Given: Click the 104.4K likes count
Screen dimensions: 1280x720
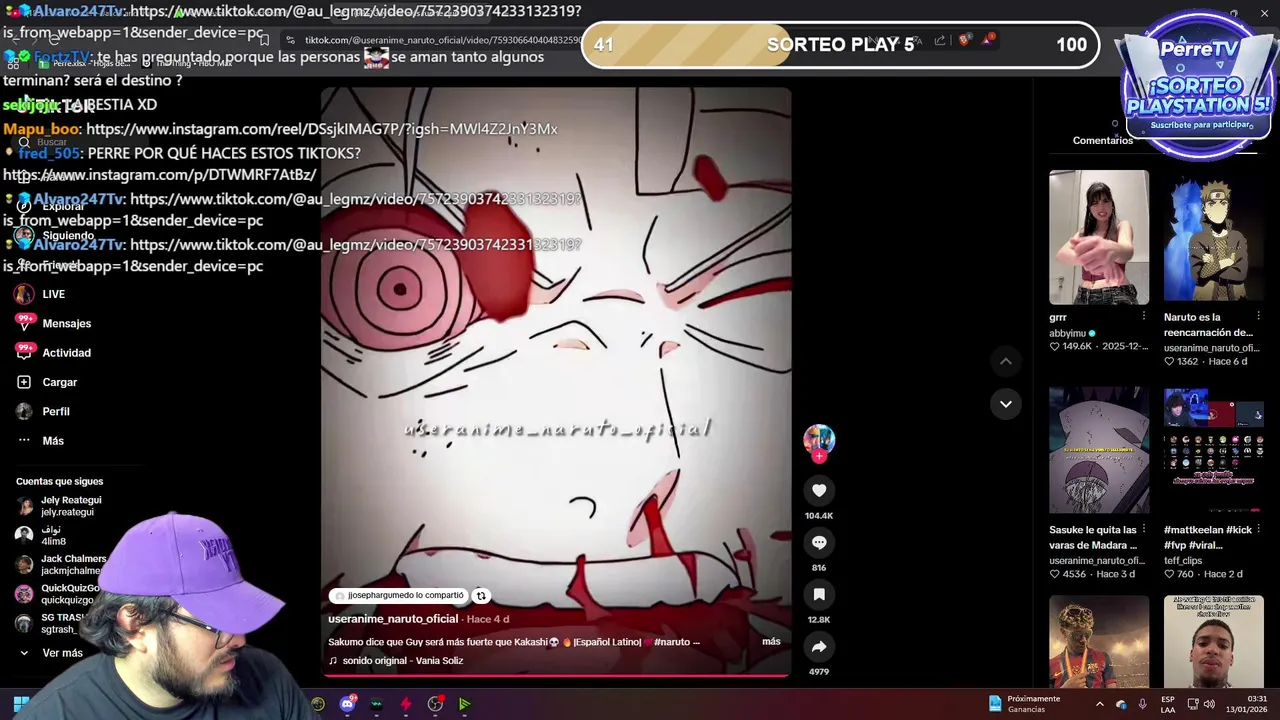Looking at the screenshot, I should (819, 516).
